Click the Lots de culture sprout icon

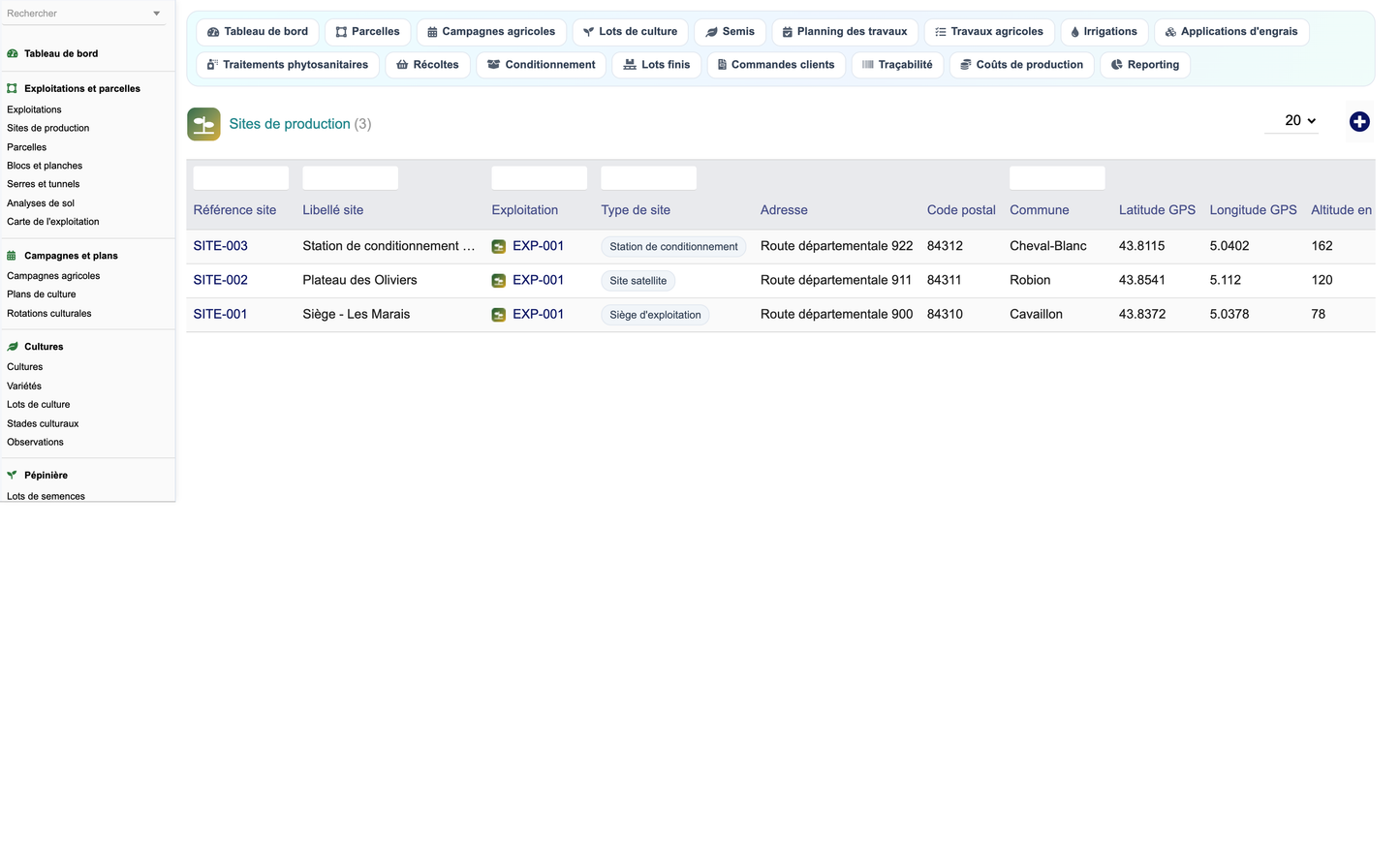588,32
